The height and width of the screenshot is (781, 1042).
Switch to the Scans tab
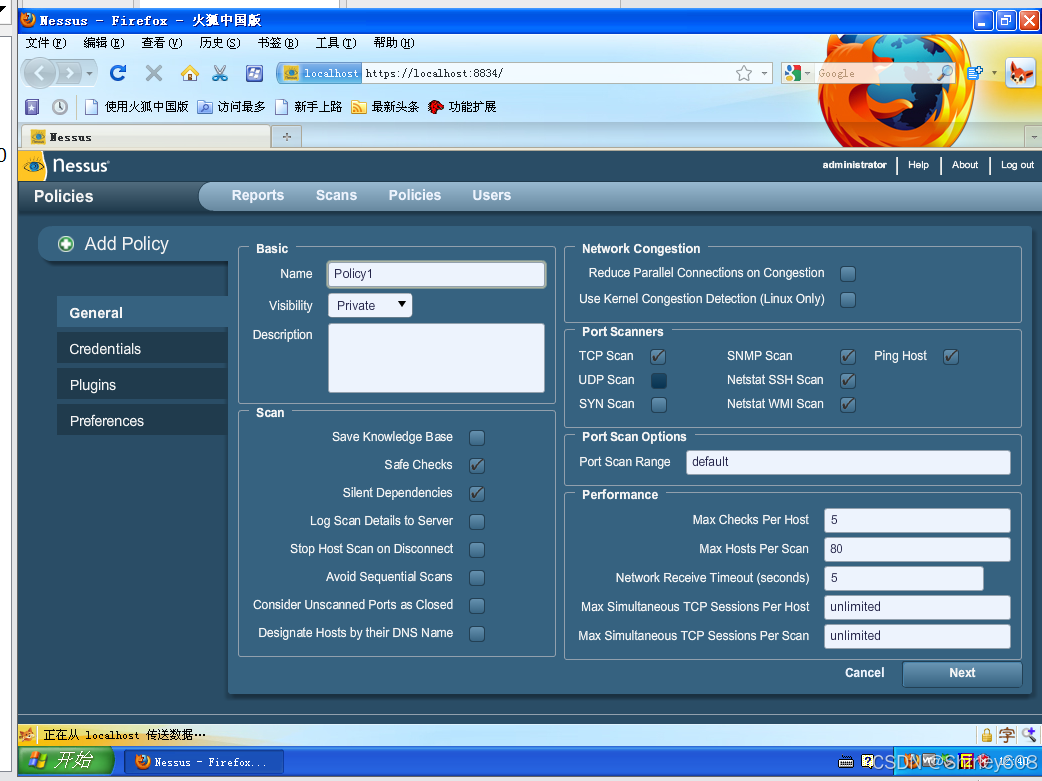coord(336,195)
